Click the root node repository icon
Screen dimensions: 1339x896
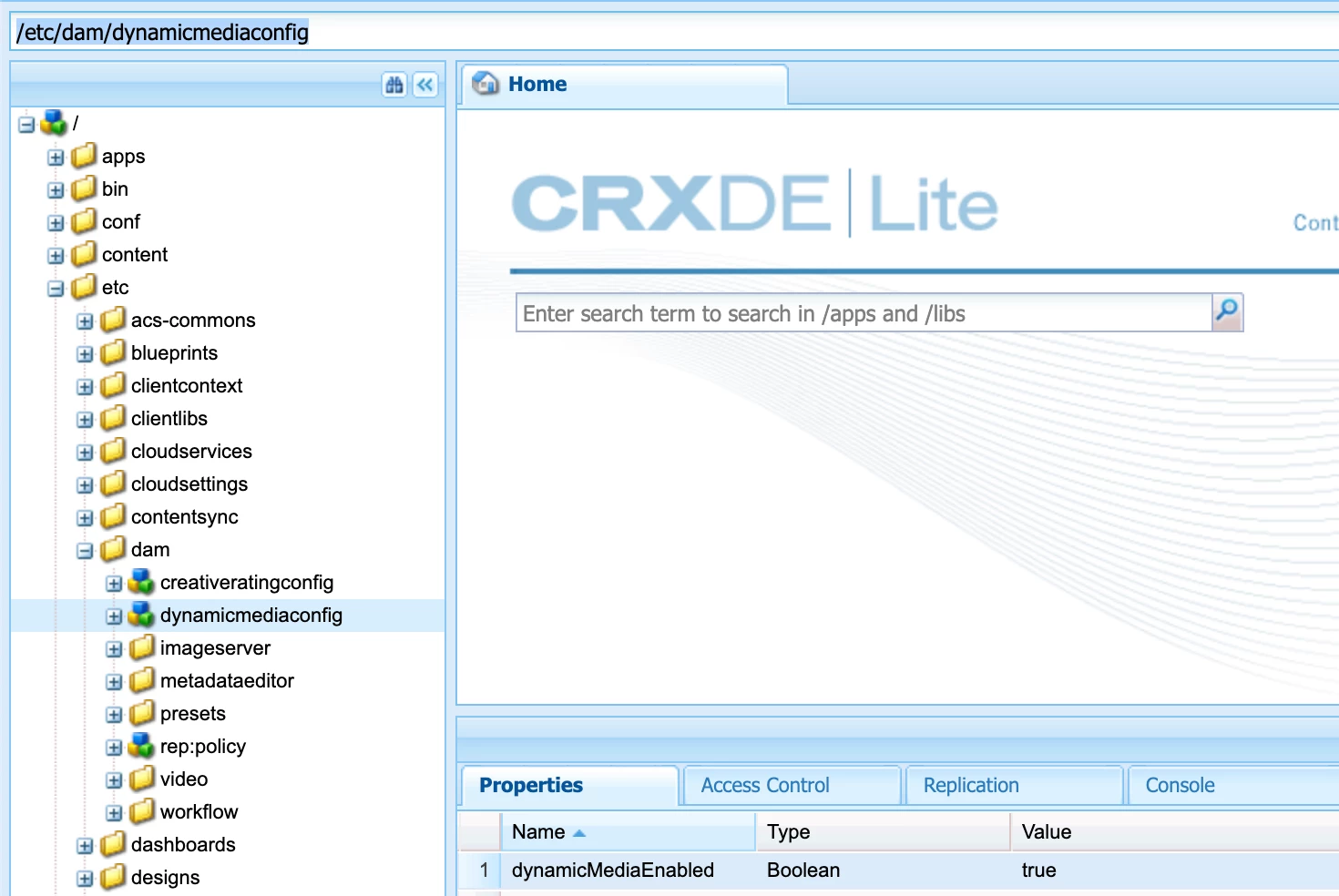coord(54,122)
